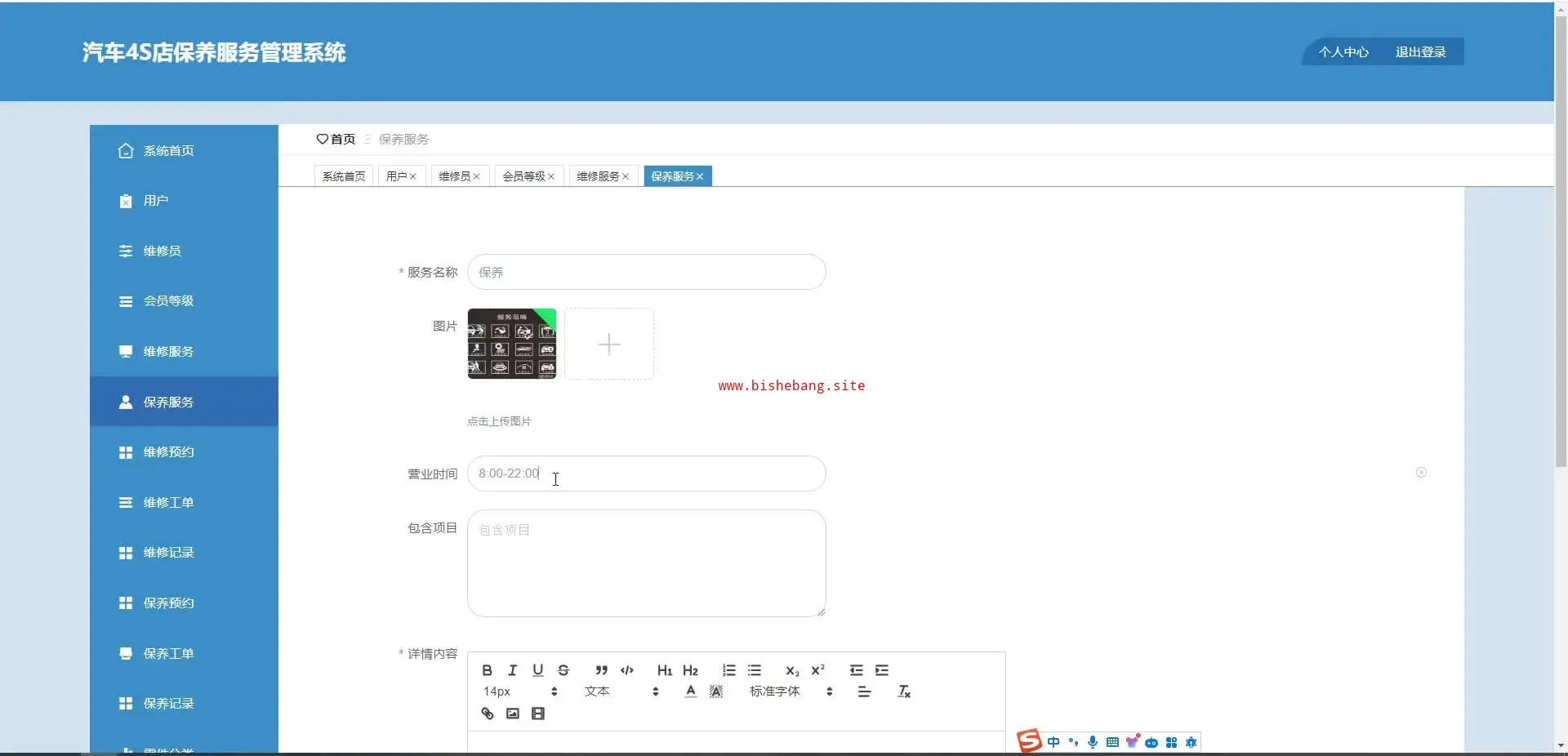1568x756 pixels.
Task: Open the Sogou toolbox grid icon
Action: click(1171, 742)
